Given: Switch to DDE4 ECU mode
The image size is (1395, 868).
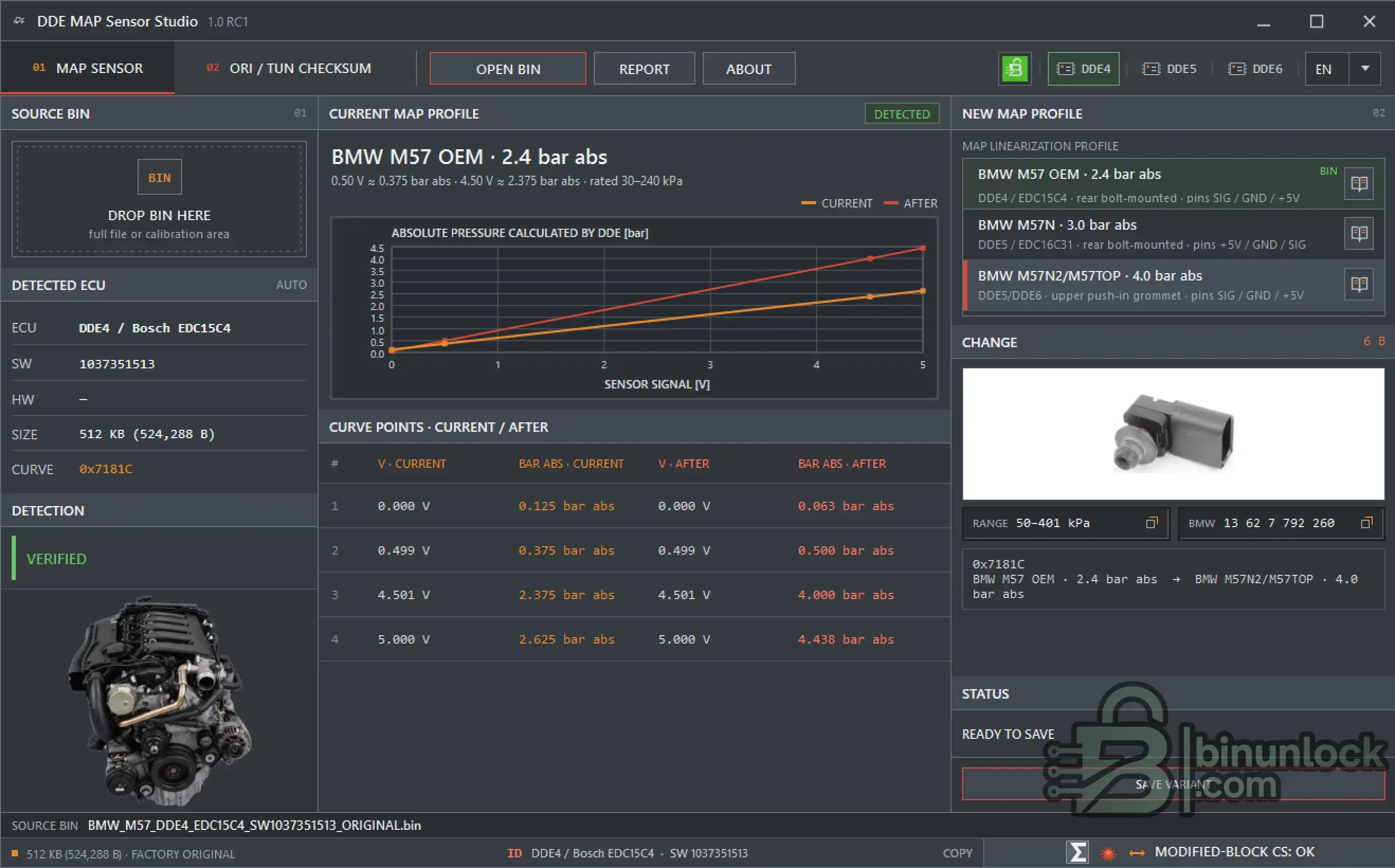Looking at the screenshot, I should (1083, 69).
